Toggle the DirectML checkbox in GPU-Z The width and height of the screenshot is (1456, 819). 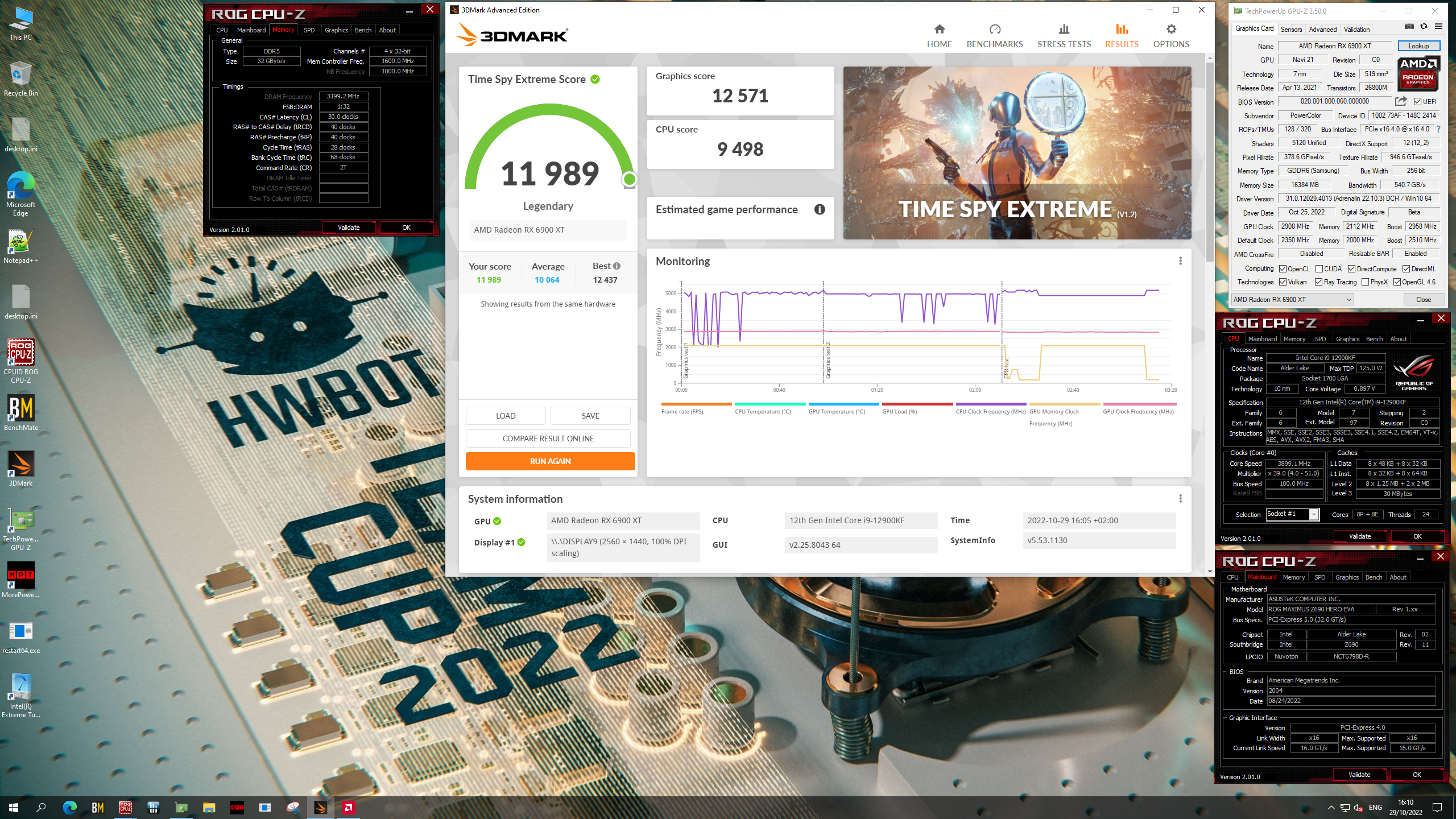pyautogui.click(x=1406, y=269)
